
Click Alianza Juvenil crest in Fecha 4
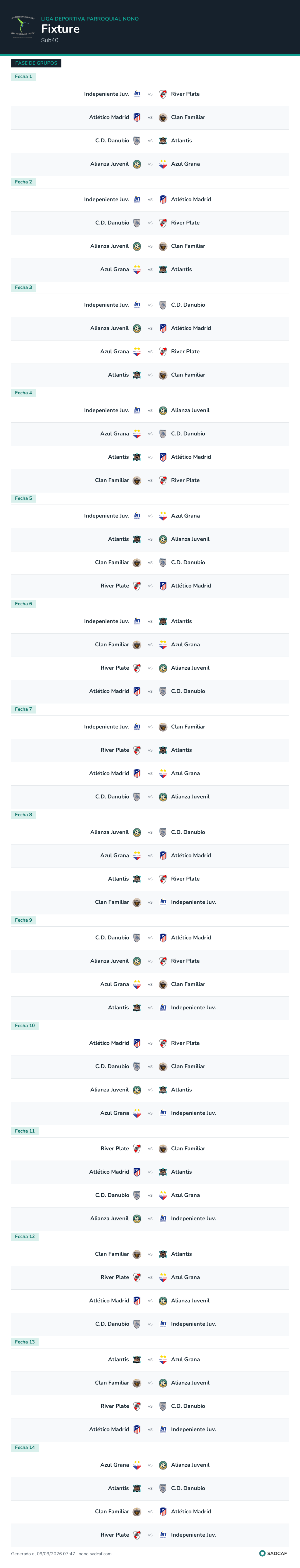pyautogui.click(x=163, y=411)
